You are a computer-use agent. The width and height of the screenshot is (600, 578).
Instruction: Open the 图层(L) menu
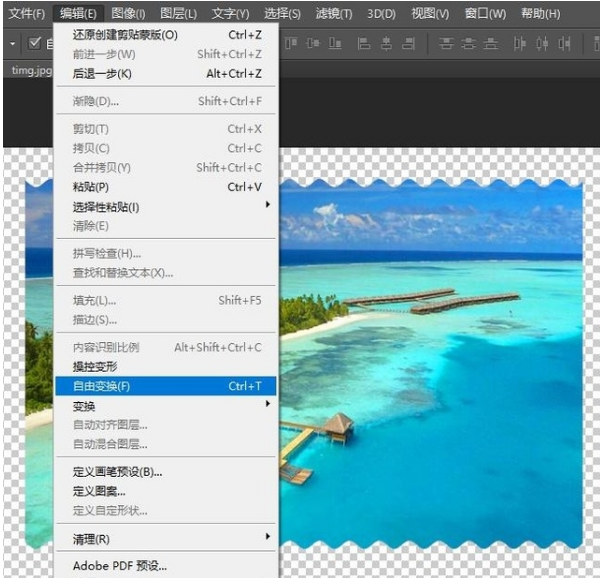180,14
